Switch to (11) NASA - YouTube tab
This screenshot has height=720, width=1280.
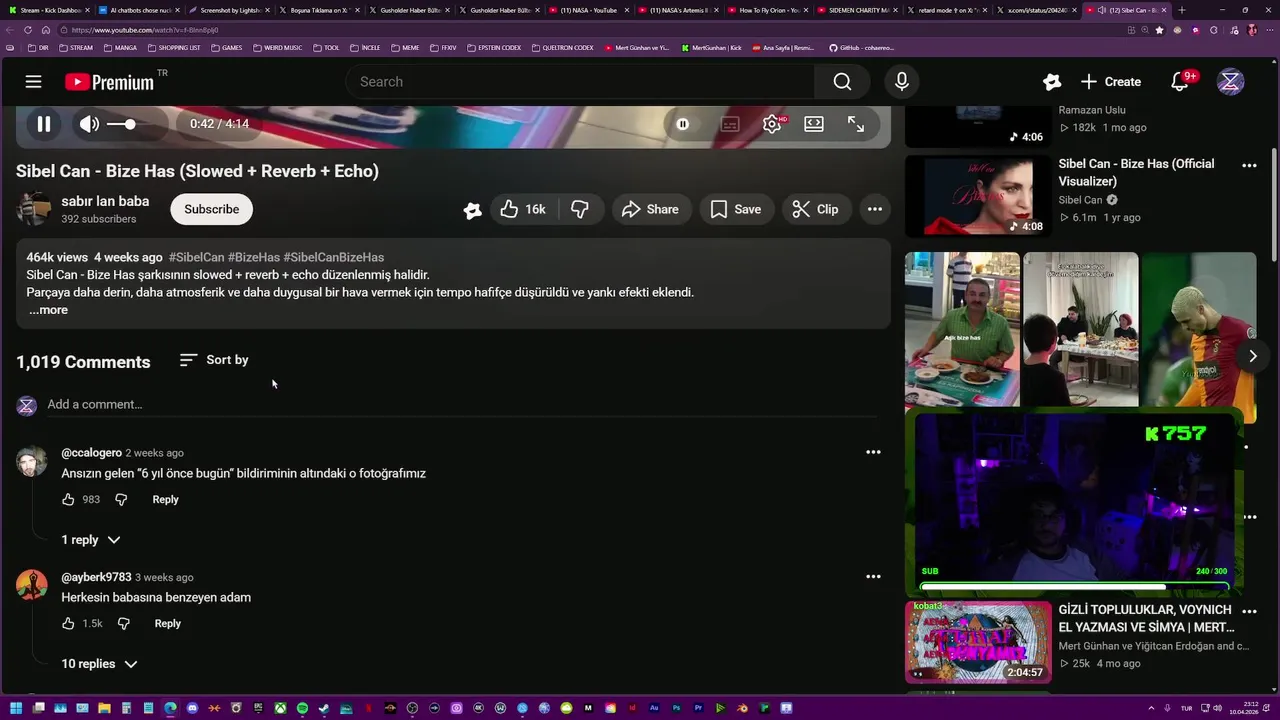coord(589,10)
